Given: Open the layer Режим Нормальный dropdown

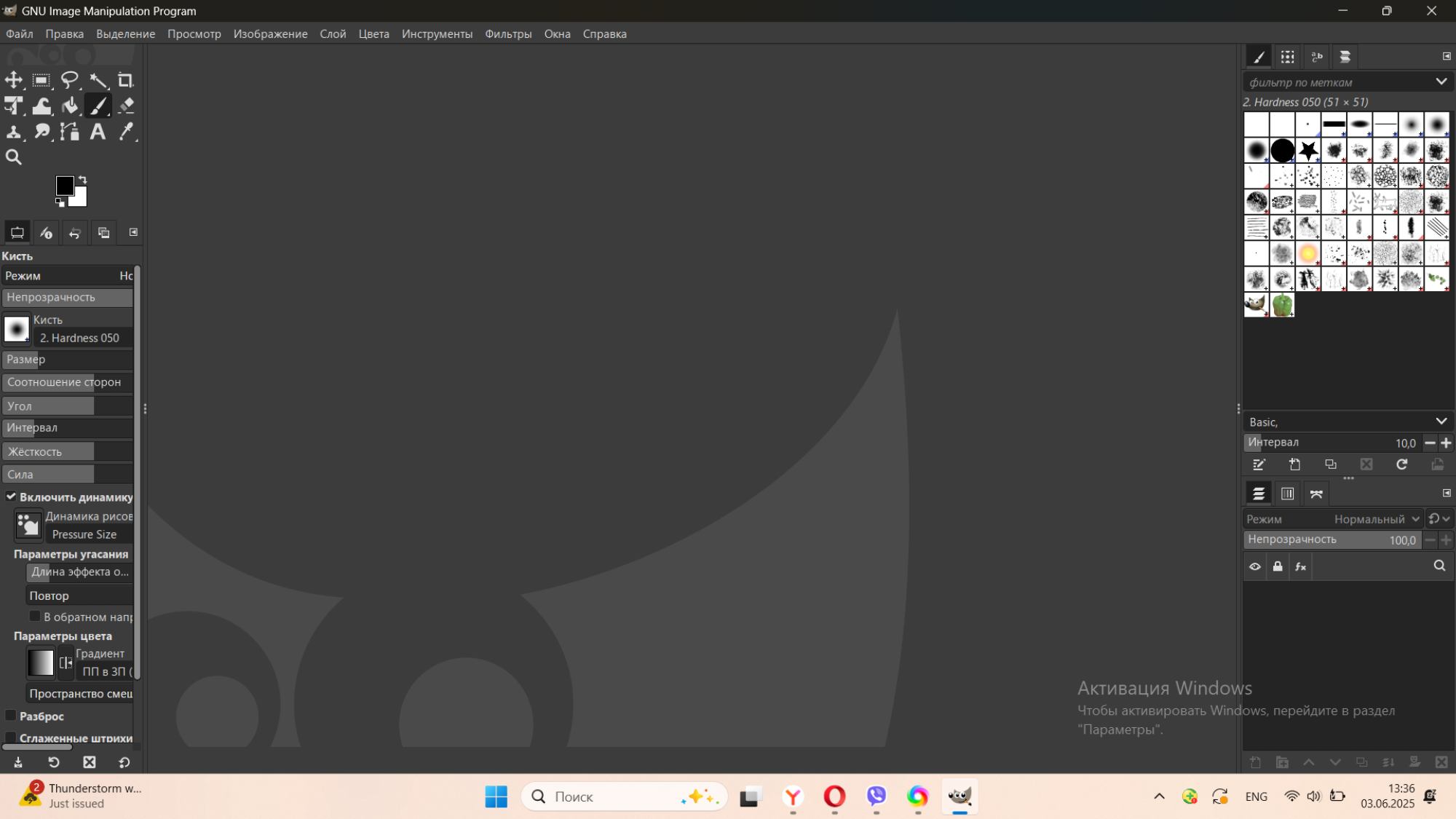Looking at the screenshot, I should [1376, 519].
